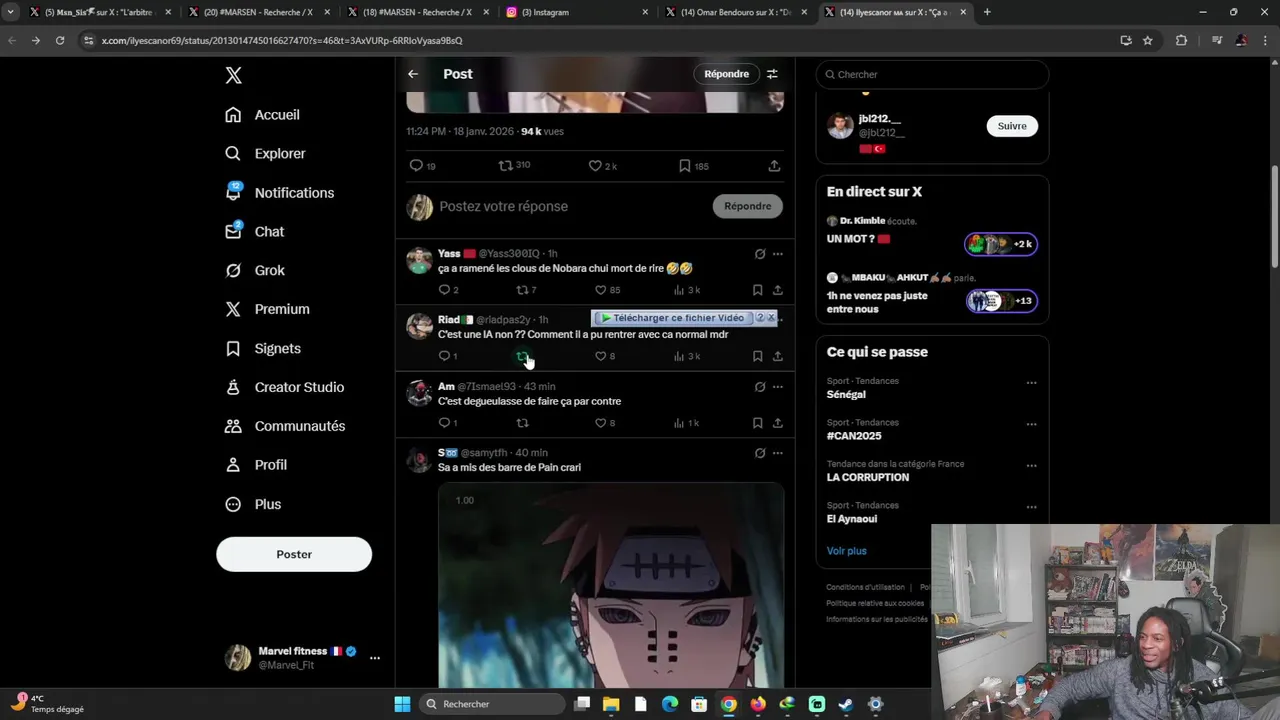1280x720 pixels.
Task: Open the Sénégal trend
Action: point(846,395)
